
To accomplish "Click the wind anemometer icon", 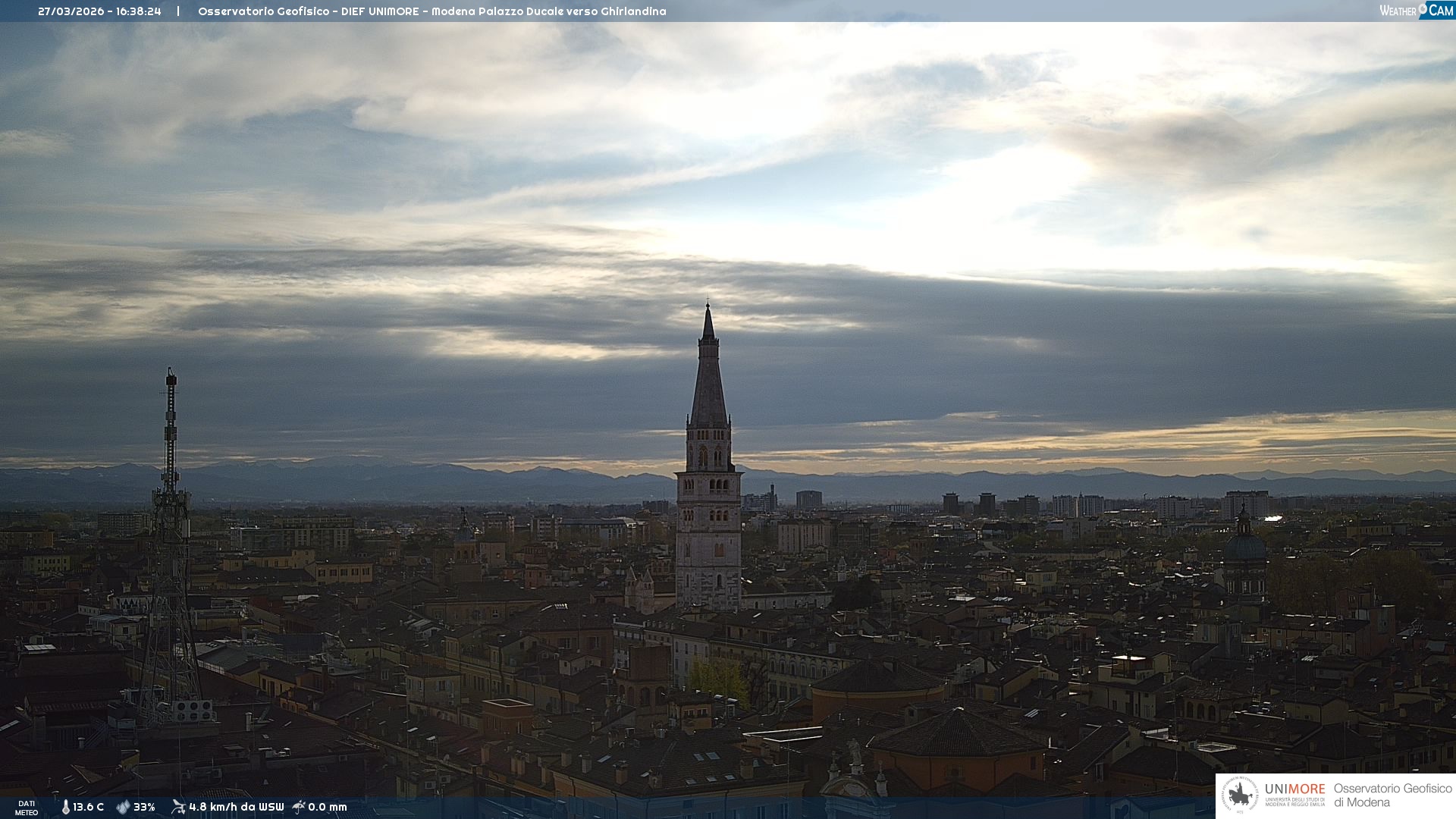I will coord(178,807).
